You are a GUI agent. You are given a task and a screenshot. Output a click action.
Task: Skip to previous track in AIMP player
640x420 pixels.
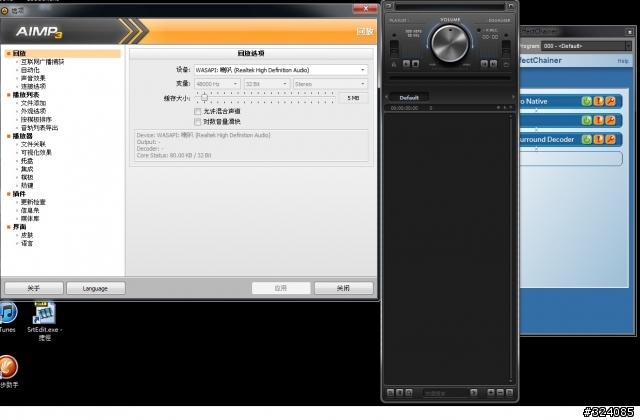(x=484, y=64)
